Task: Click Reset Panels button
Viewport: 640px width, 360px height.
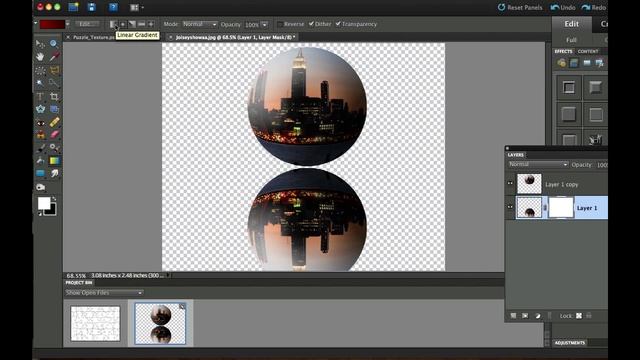Action: click(x=520, y=7)
